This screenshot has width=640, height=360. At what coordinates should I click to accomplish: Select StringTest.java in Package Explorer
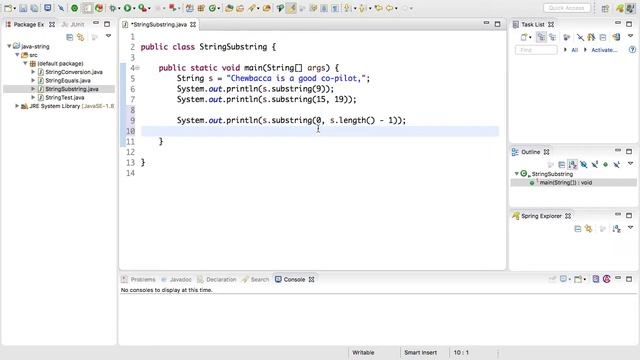tap(64, 98)
